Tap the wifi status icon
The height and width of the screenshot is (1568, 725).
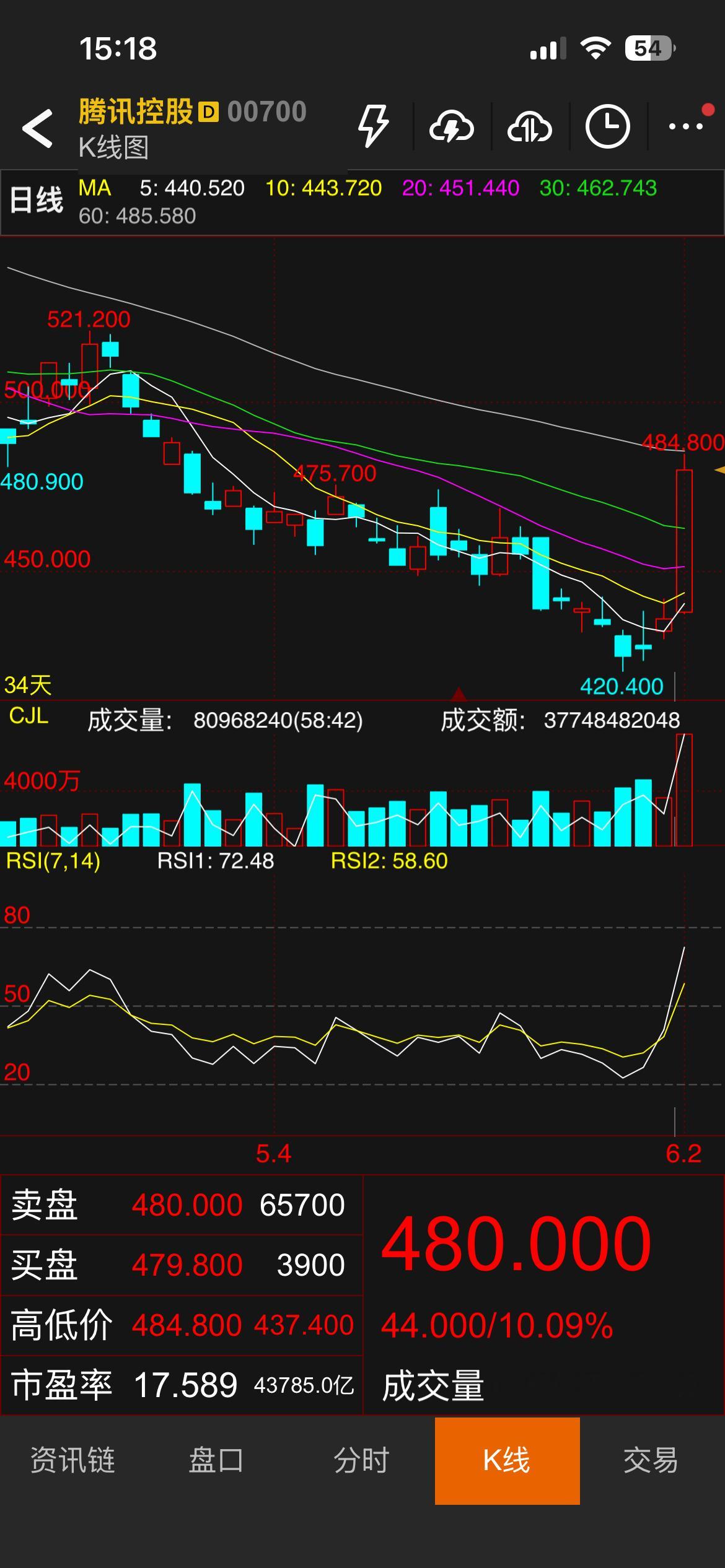point(595,48)
